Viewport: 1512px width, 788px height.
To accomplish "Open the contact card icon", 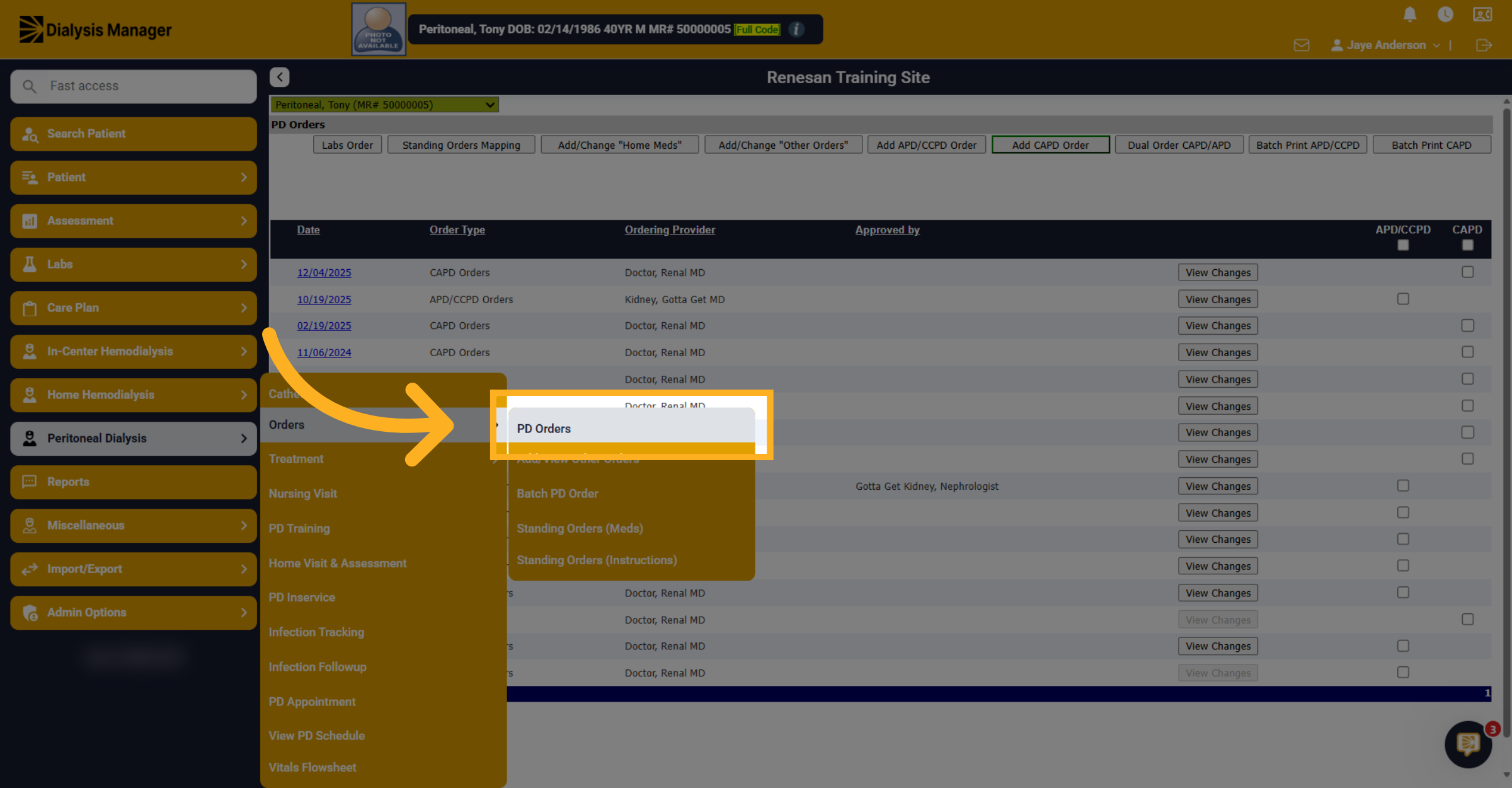I will [x=1482, y=14].
